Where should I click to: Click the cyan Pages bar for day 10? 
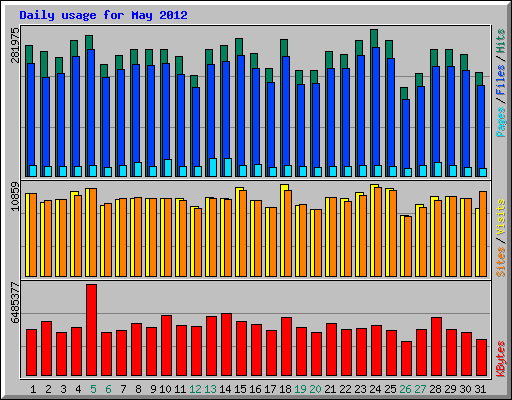click(168, 168)
